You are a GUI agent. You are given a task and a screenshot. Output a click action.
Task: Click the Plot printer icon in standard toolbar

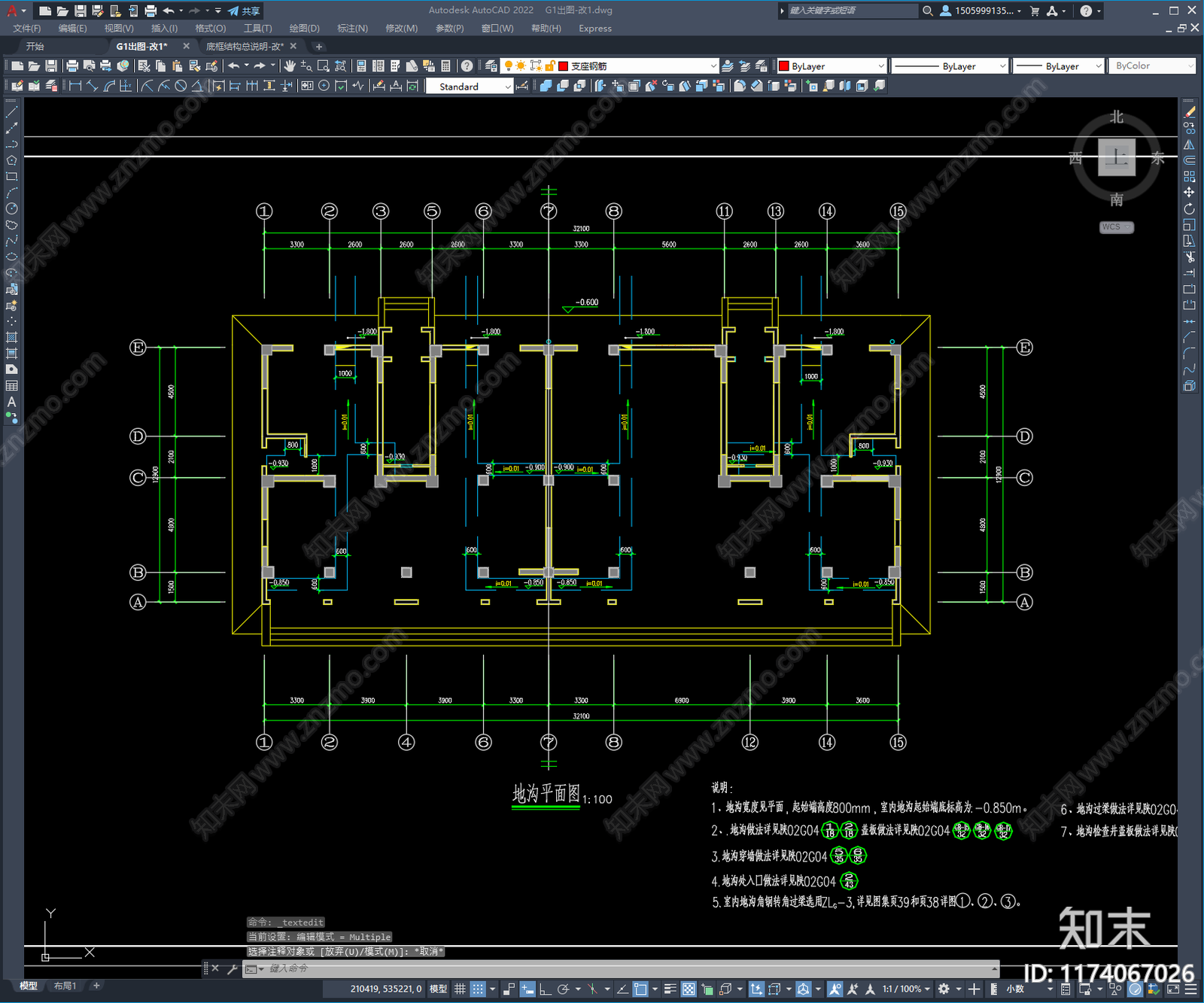[72, 66]
